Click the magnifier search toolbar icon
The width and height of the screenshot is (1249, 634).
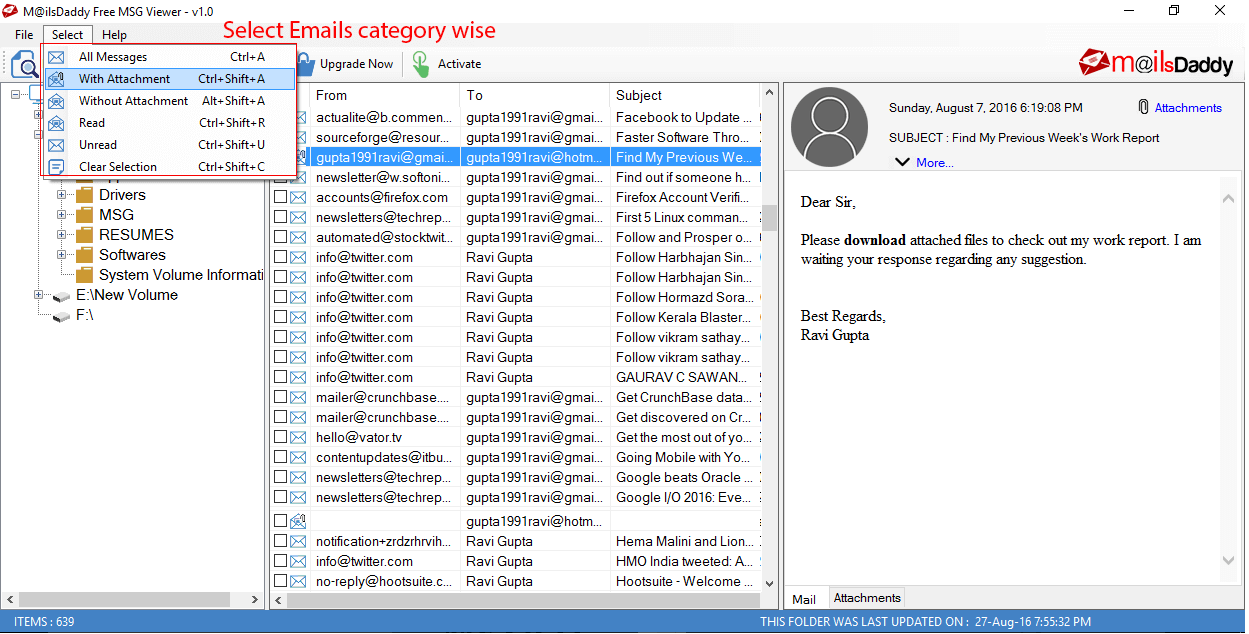click(x=25, y=65)
